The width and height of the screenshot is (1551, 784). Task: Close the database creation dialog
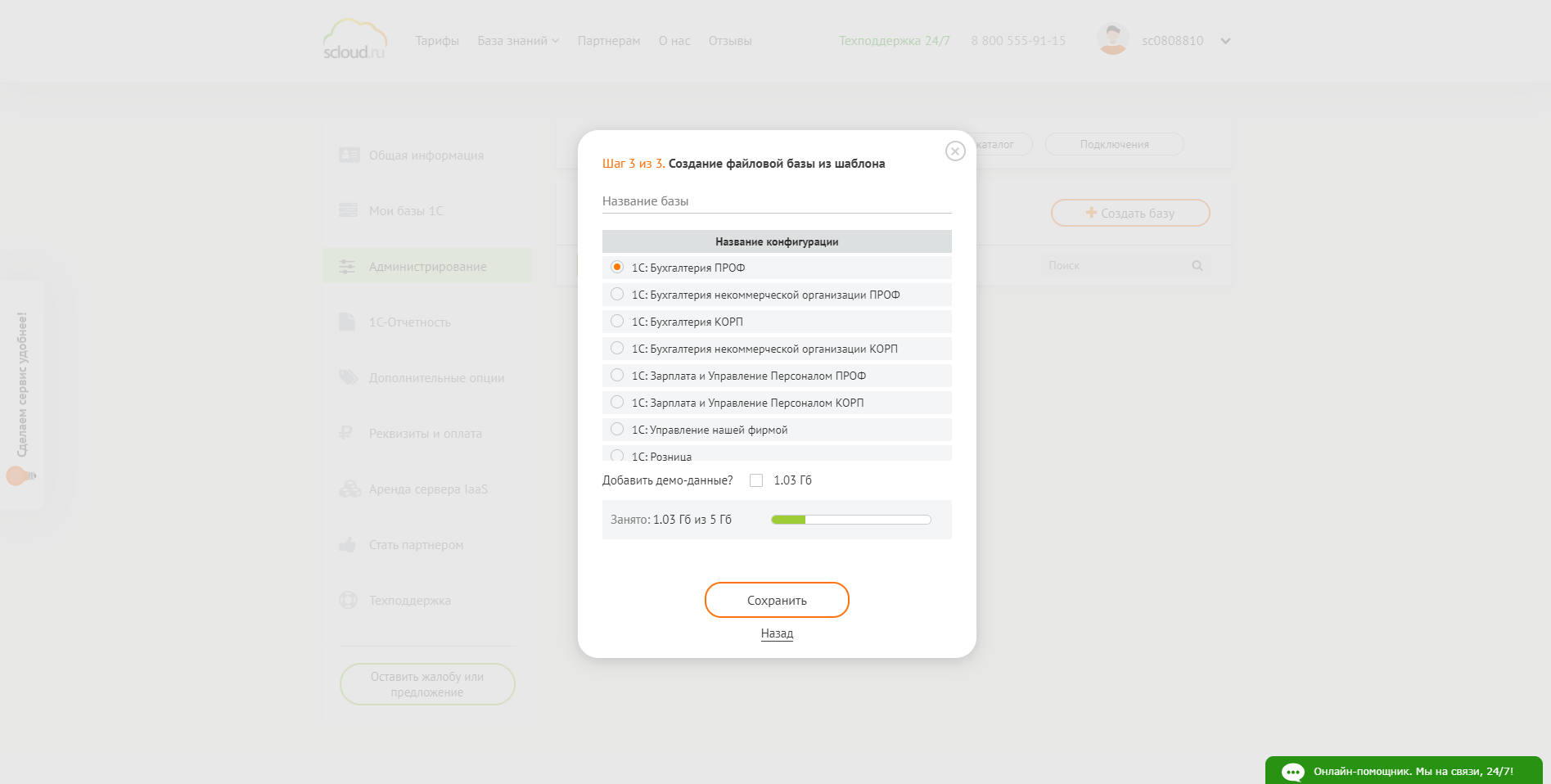click(955, 151)
